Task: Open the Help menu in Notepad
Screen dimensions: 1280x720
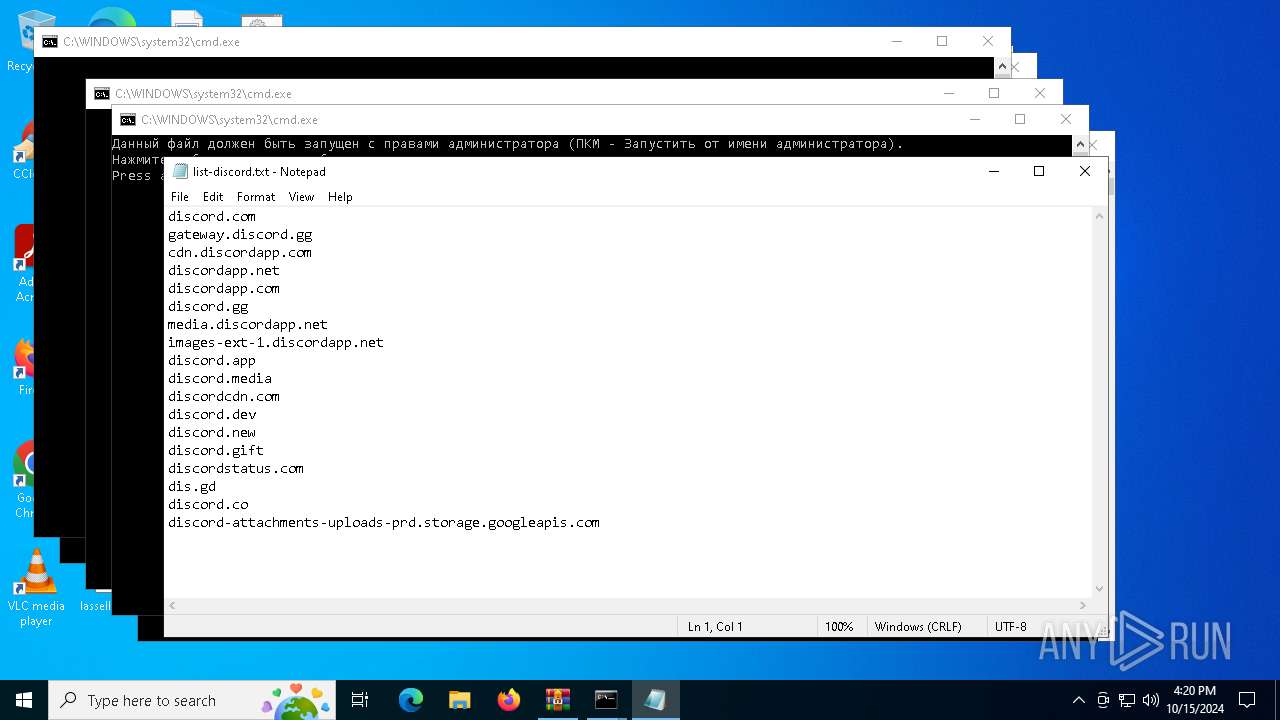Action: (x=340, y=197)
